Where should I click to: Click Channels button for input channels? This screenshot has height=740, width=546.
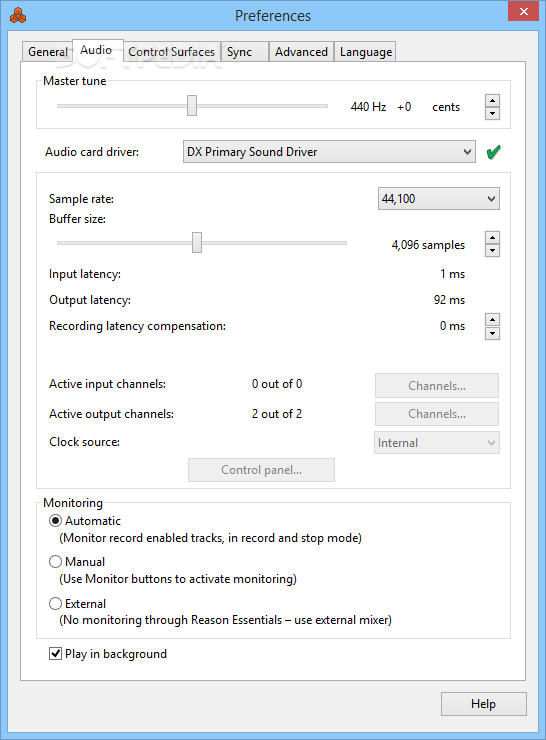coord(437,386)
